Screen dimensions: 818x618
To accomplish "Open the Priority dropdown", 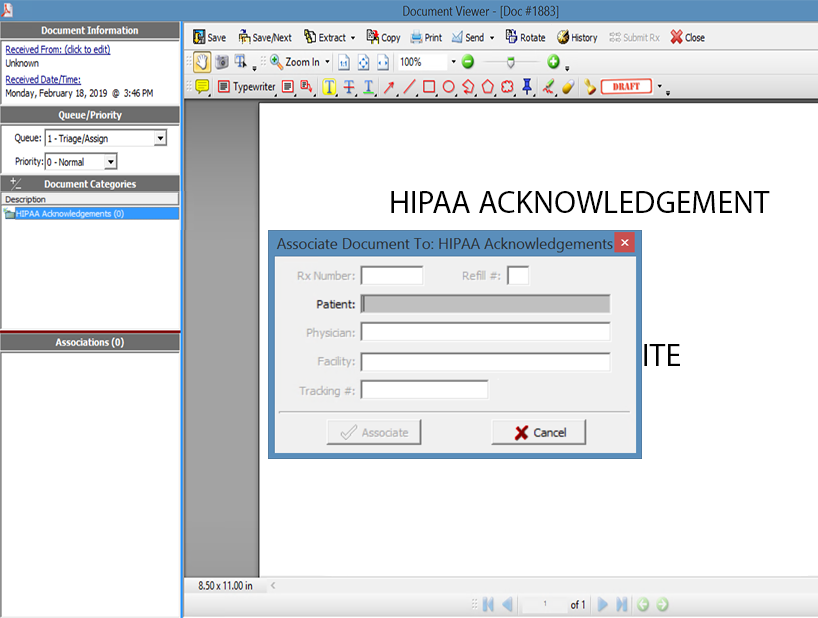I will (x=111, y=162).
